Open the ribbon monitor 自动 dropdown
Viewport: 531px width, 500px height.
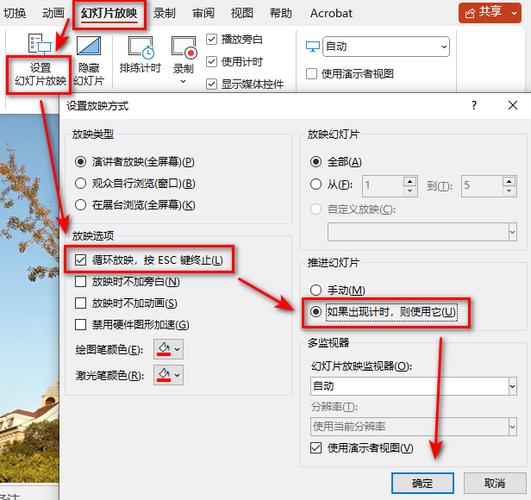click(x=386, y=46)
